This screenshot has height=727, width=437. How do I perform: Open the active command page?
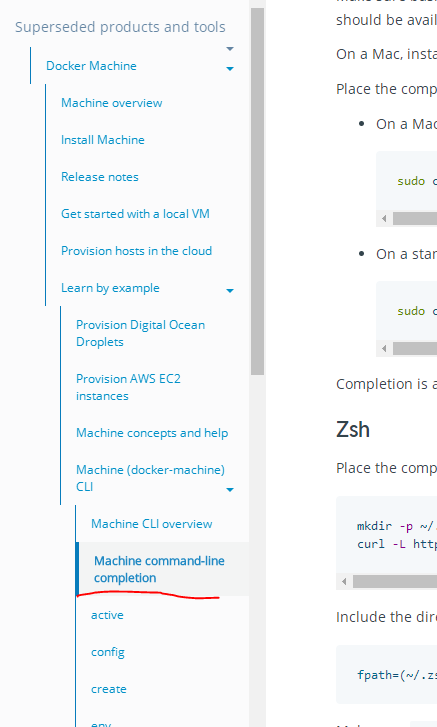(x=107, y=615)
